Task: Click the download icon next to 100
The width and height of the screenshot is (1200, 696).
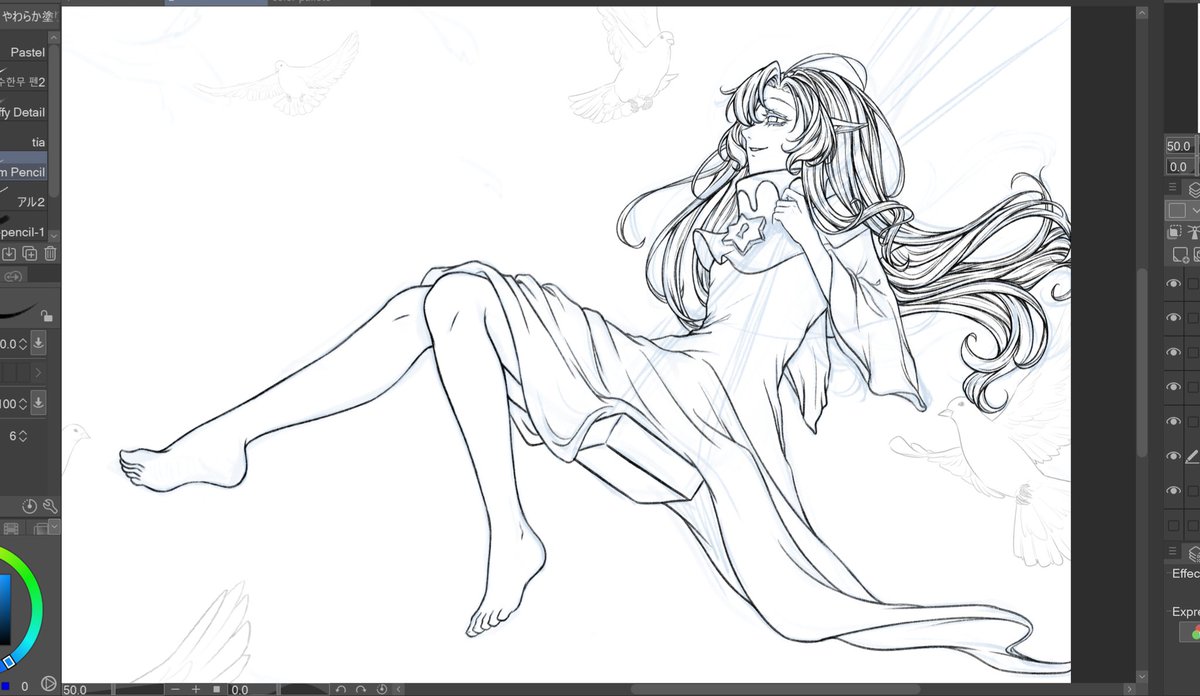Action: [x=38, y=403]
